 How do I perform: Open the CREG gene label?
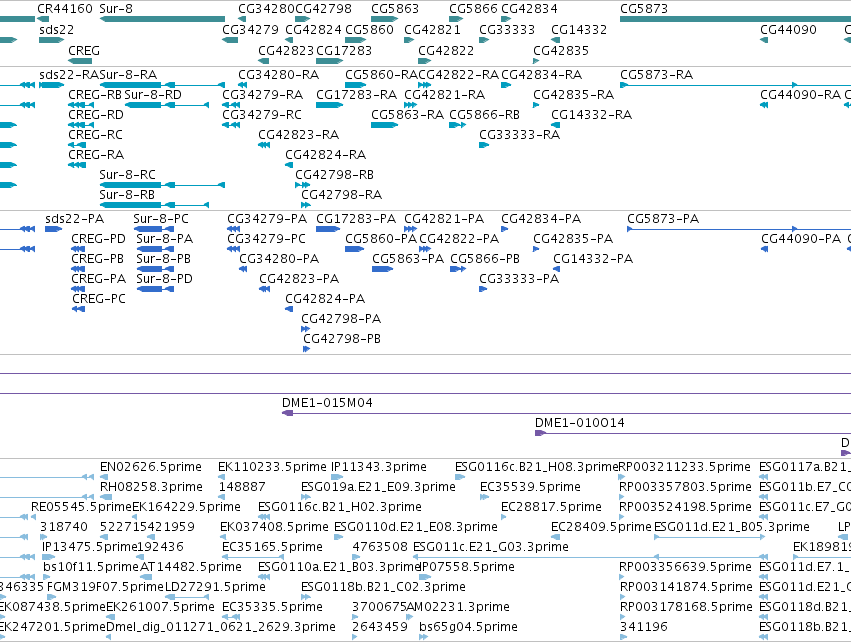click(x=84, y=50)
